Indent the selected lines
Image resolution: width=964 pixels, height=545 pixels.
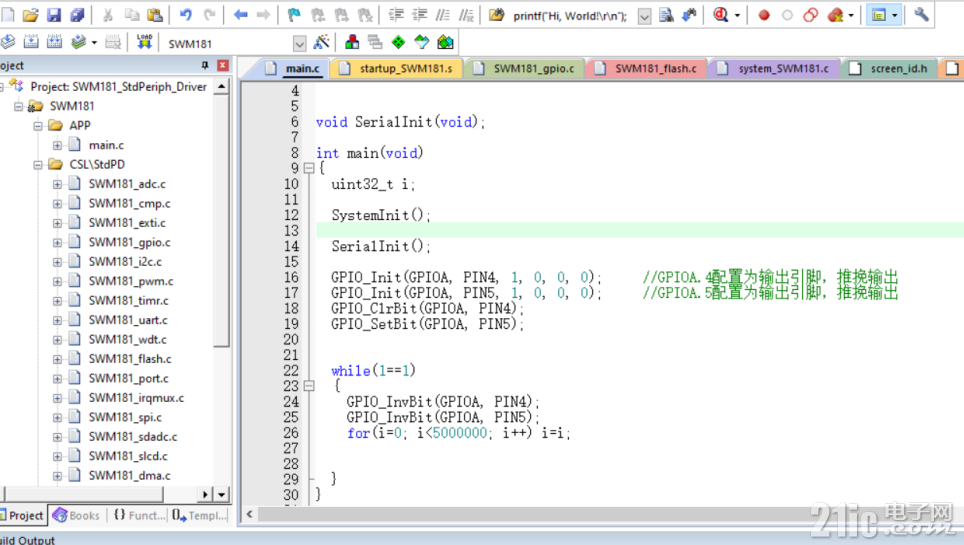(396, 15)
